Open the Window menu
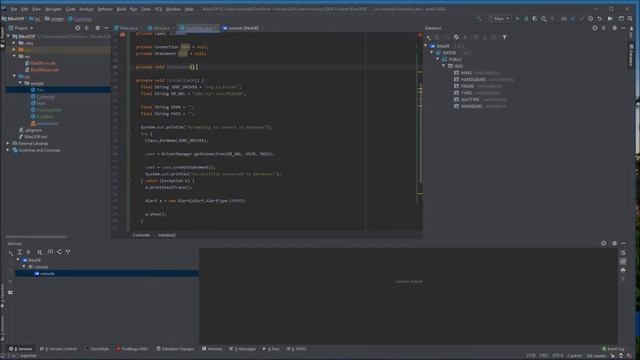The image size is (640, 360). tap(173, 9)
